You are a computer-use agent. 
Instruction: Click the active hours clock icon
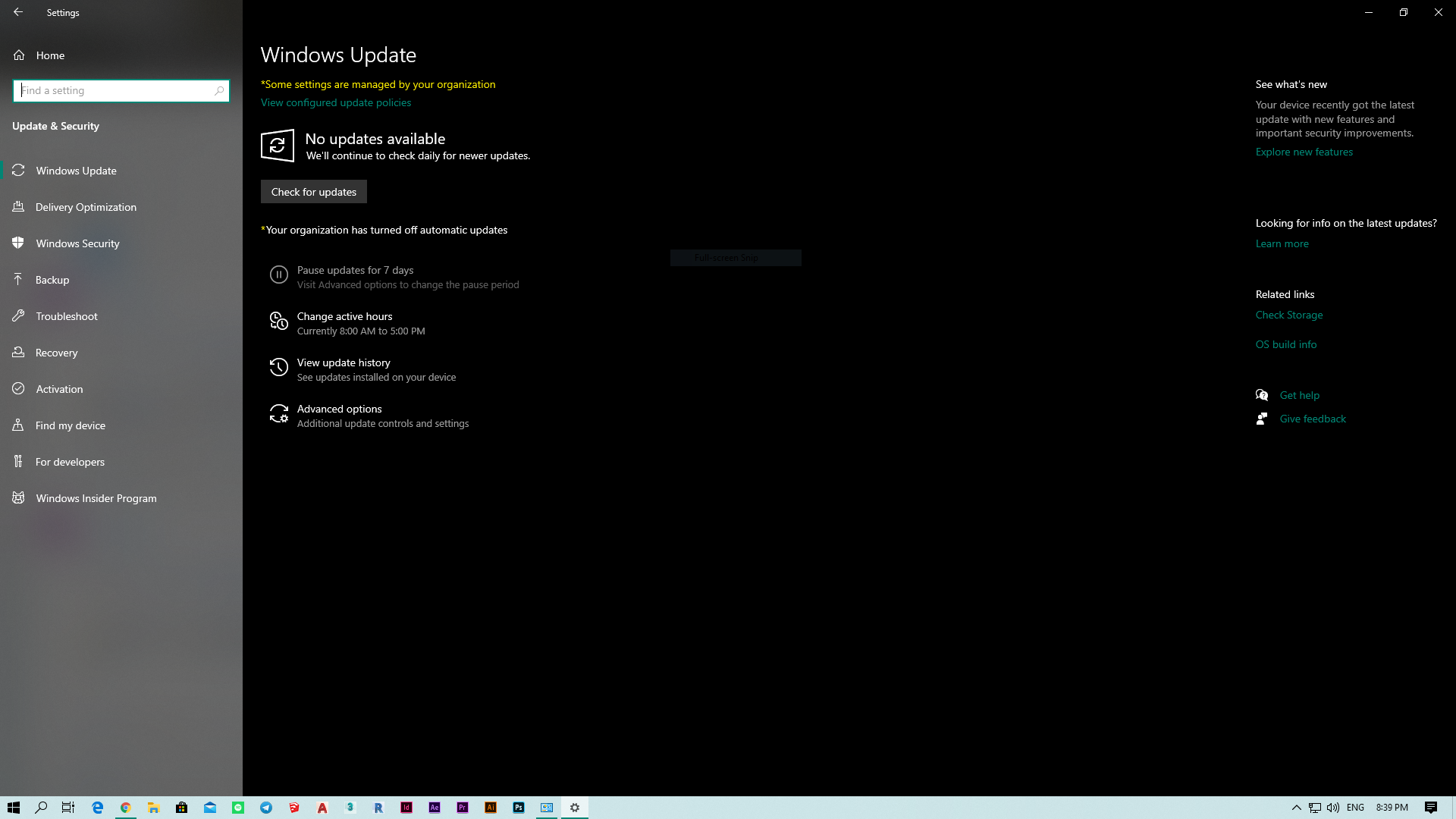(x=279, y=322)
